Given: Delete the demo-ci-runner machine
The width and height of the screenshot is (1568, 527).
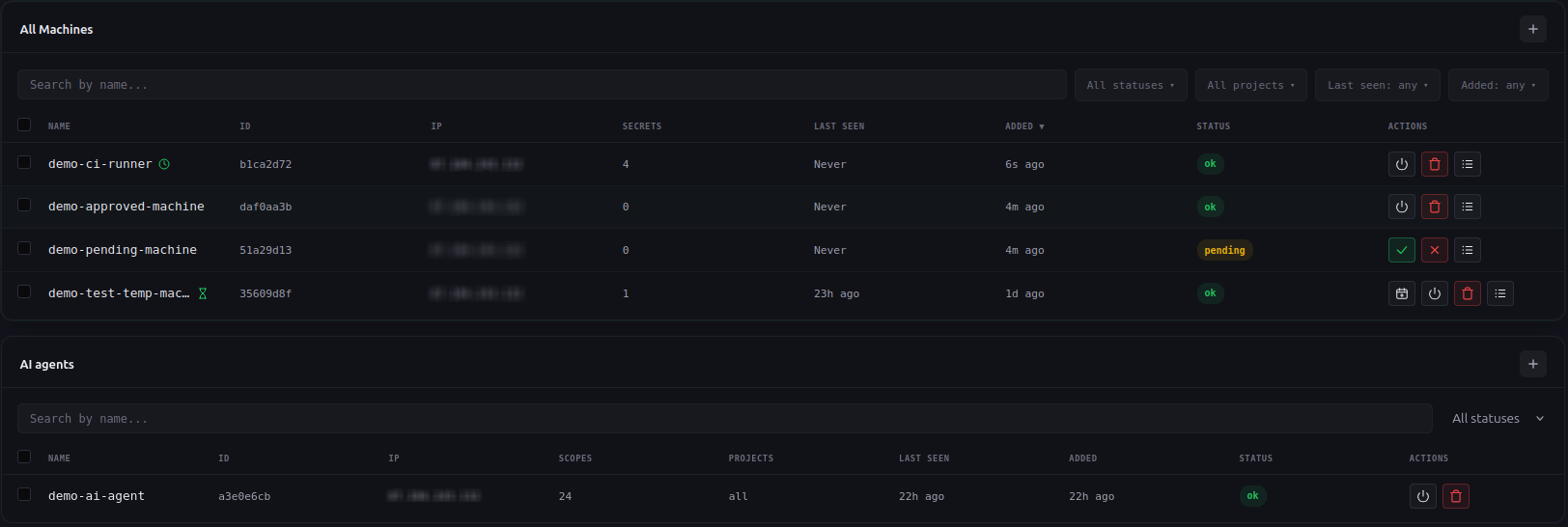Looking at the screenshot, I should [1435, 164].
